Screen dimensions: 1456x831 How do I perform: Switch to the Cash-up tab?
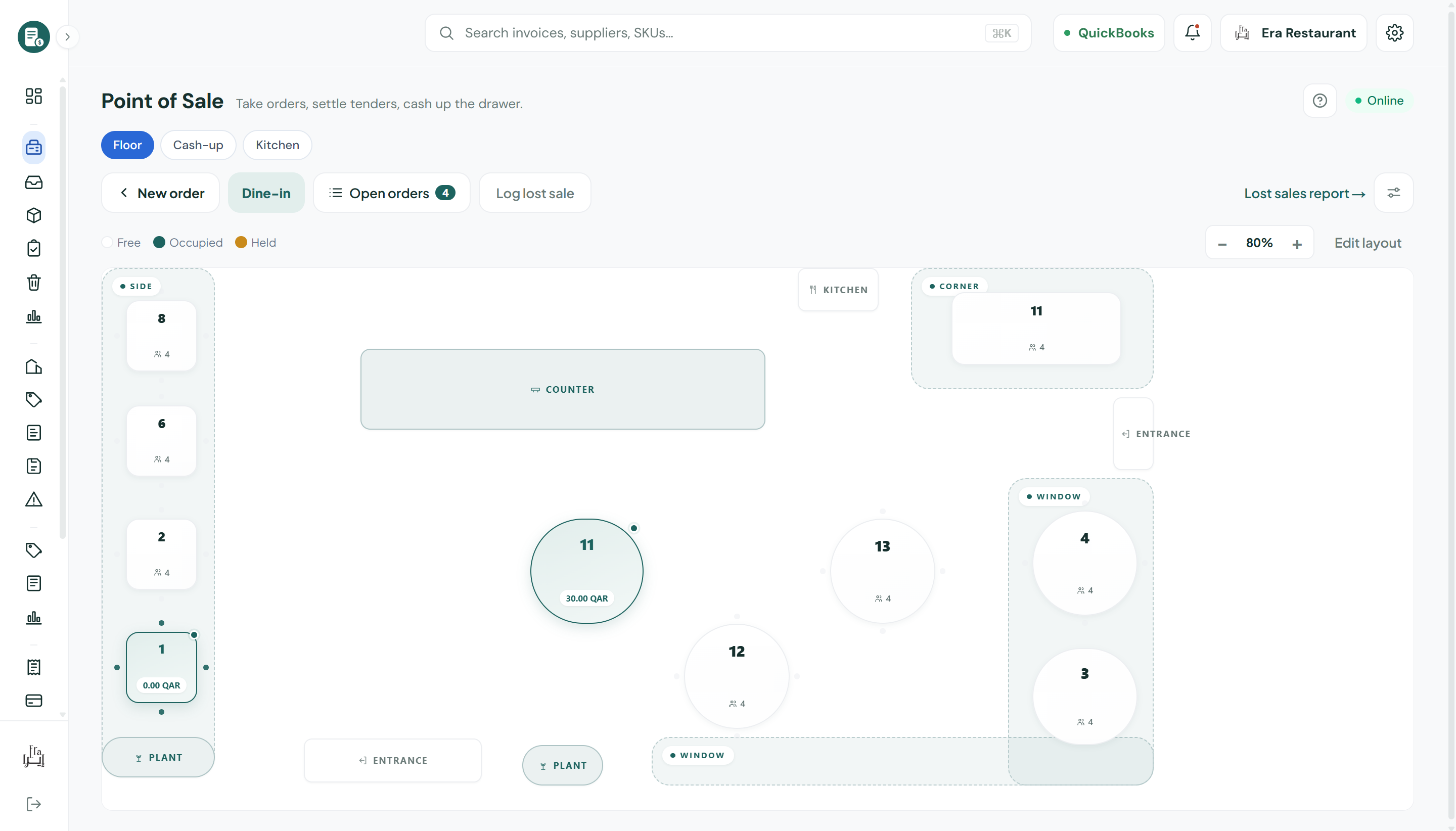198,145
